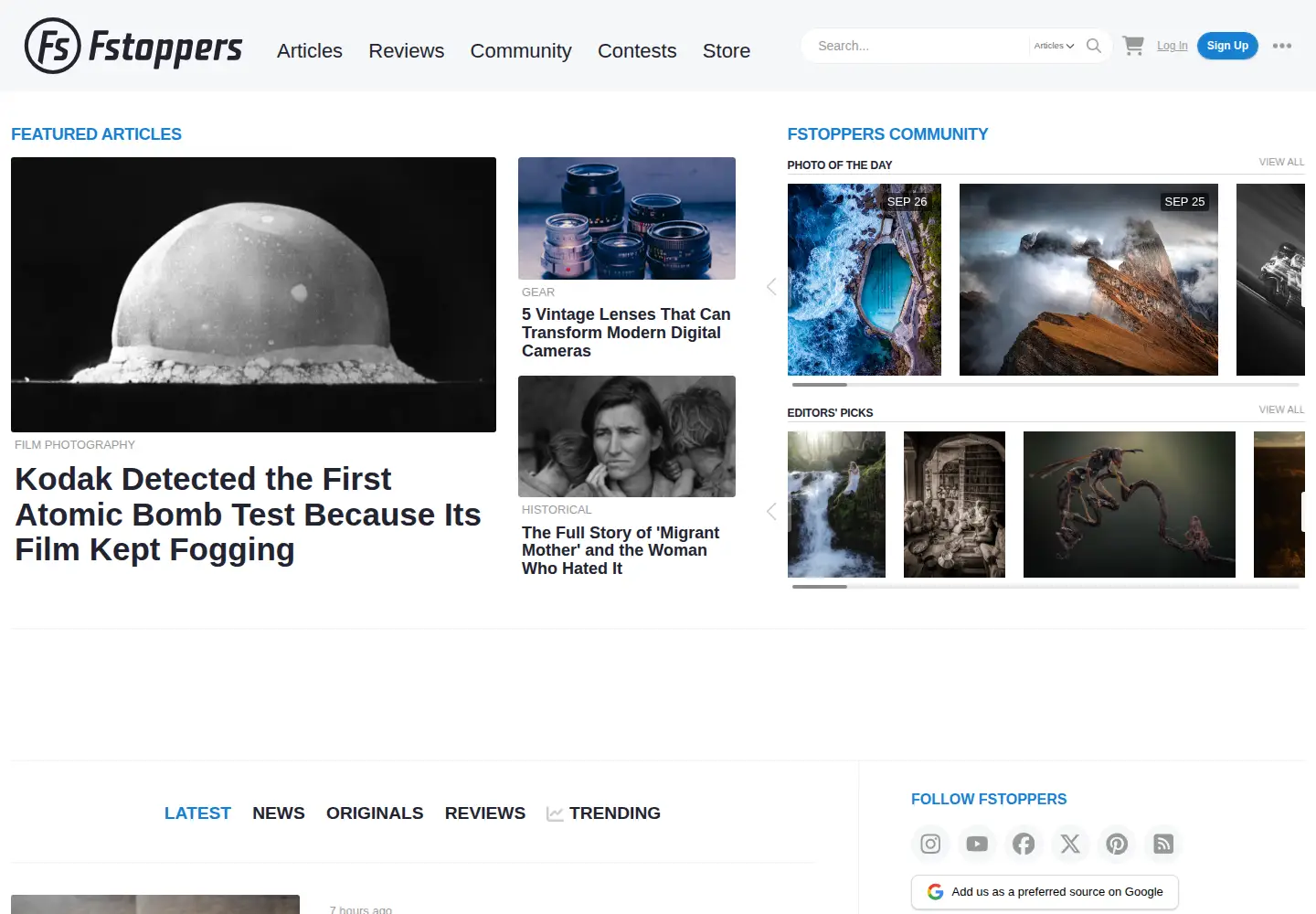Click previous arrow in Photo of the Day
The height and width of the screenshot is (914, 1316).
(771, 287)
